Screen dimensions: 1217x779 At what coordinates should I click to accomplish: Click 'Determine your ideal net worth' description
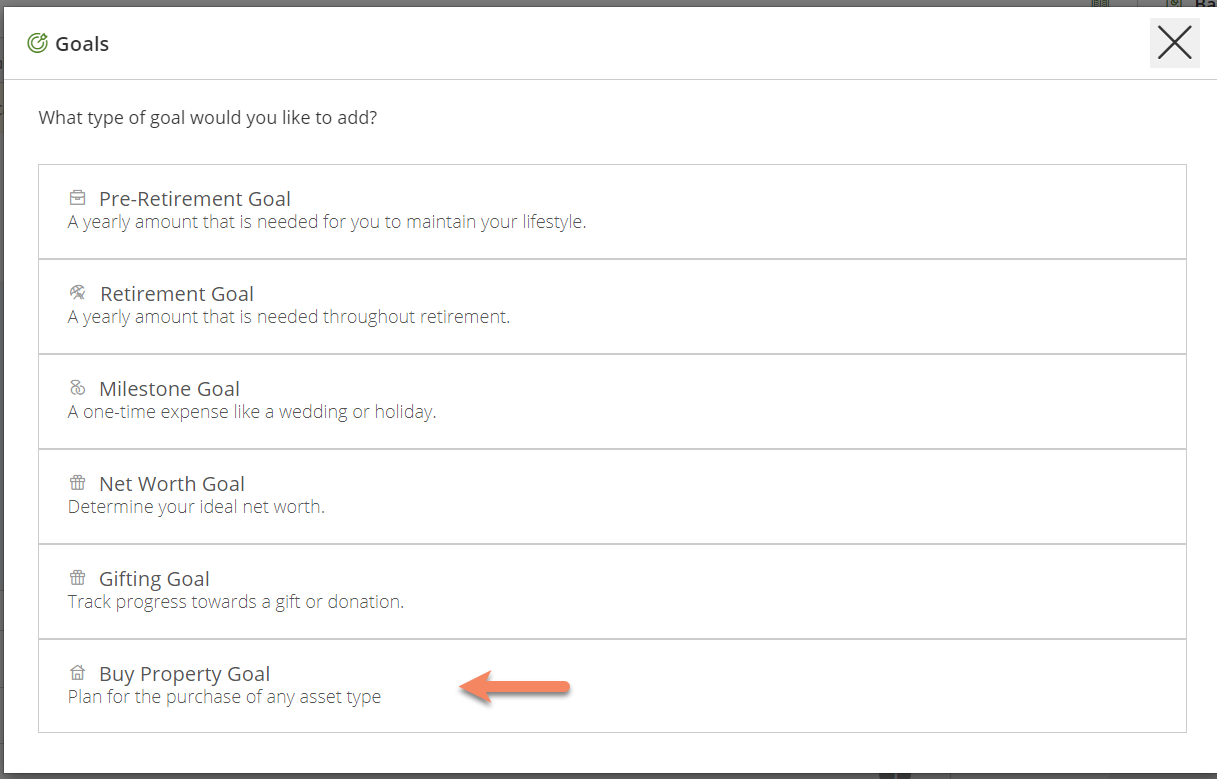(196, 507)
